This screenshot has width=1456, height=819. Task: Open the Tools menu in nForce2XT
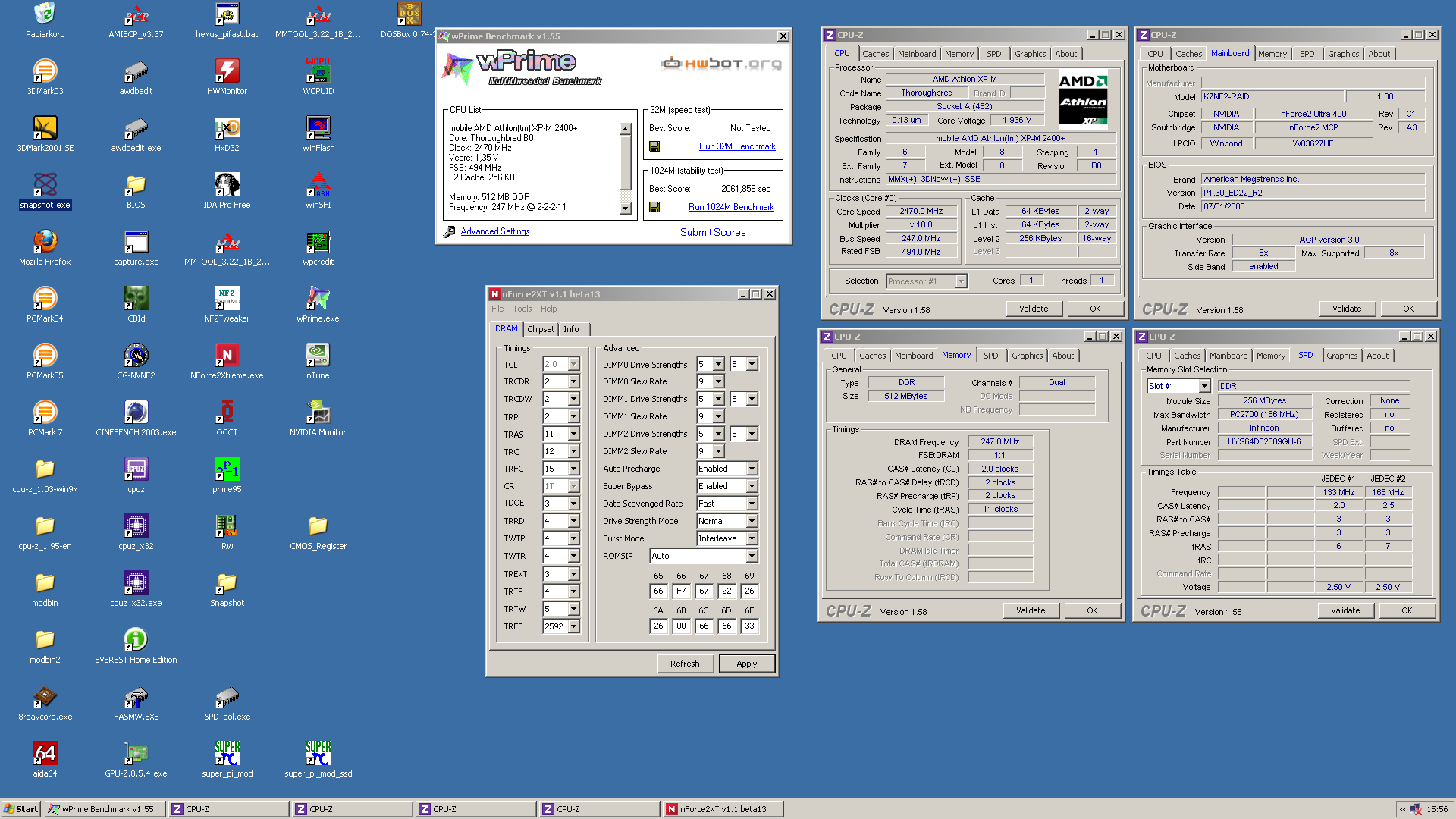point(522,309)
